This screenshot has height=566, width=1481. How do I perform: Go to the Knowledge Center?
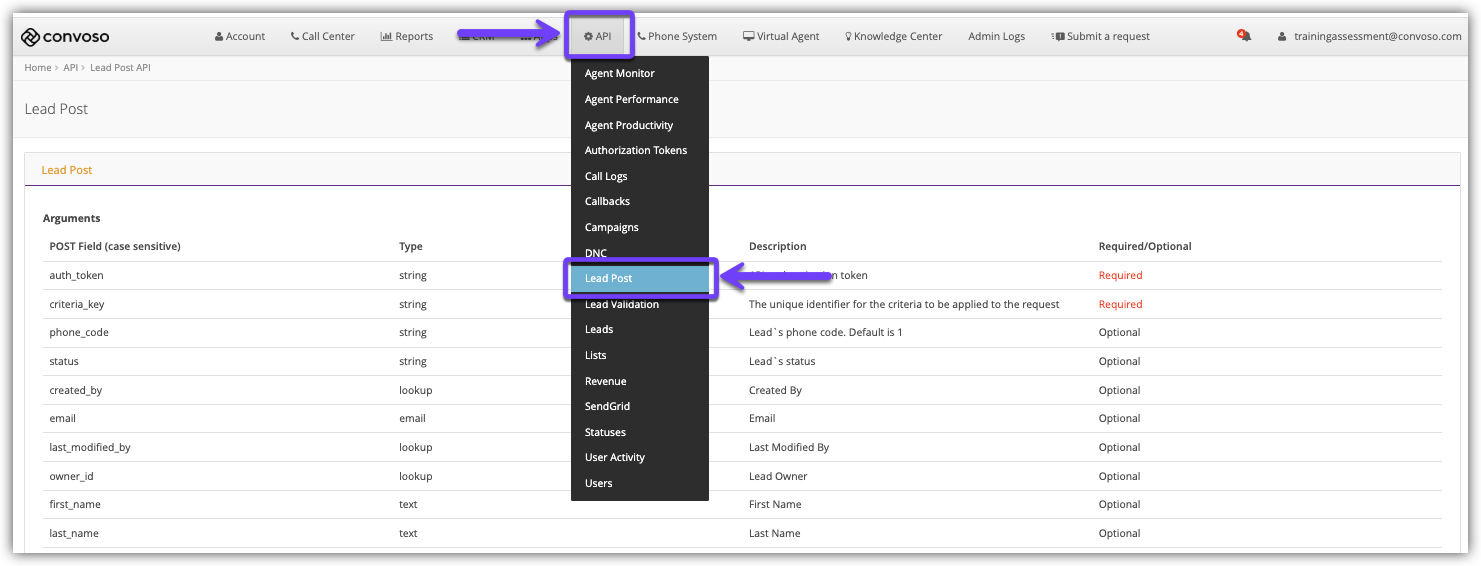(x=894, y=37)
